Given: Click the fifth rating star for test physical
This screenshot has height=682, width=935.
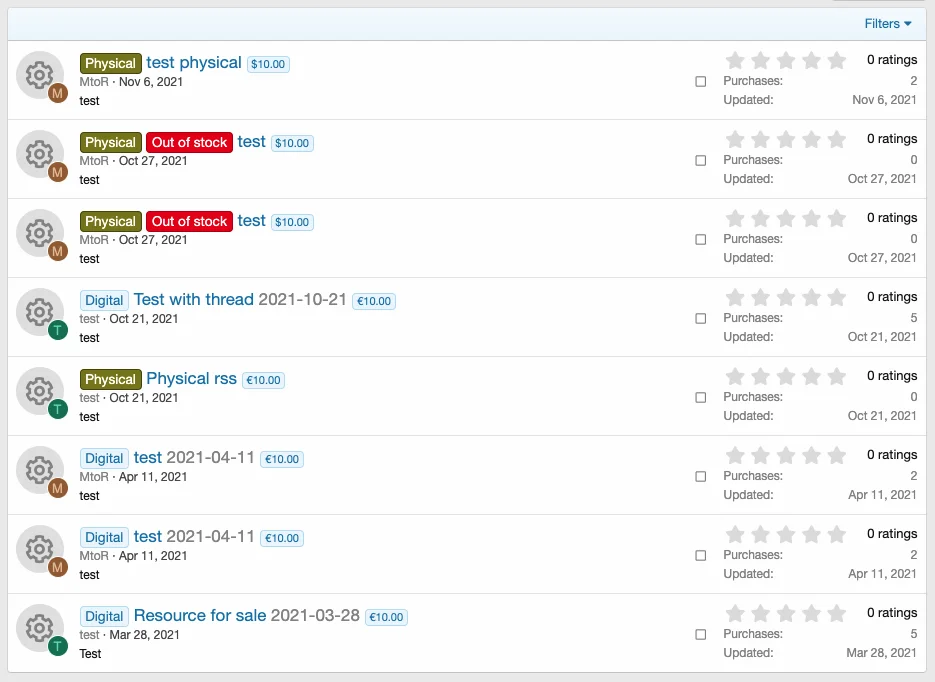Looking at the screenshot, I should coord(837,61).
